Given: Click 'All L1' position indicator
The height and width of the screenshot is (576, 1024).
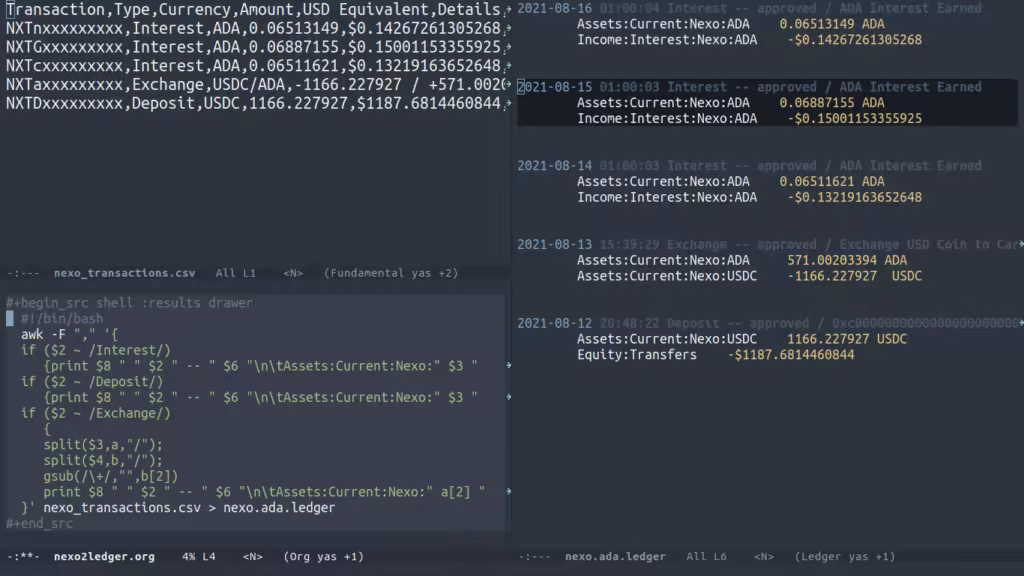Looking at the screenshot, I should coord(236,273).
